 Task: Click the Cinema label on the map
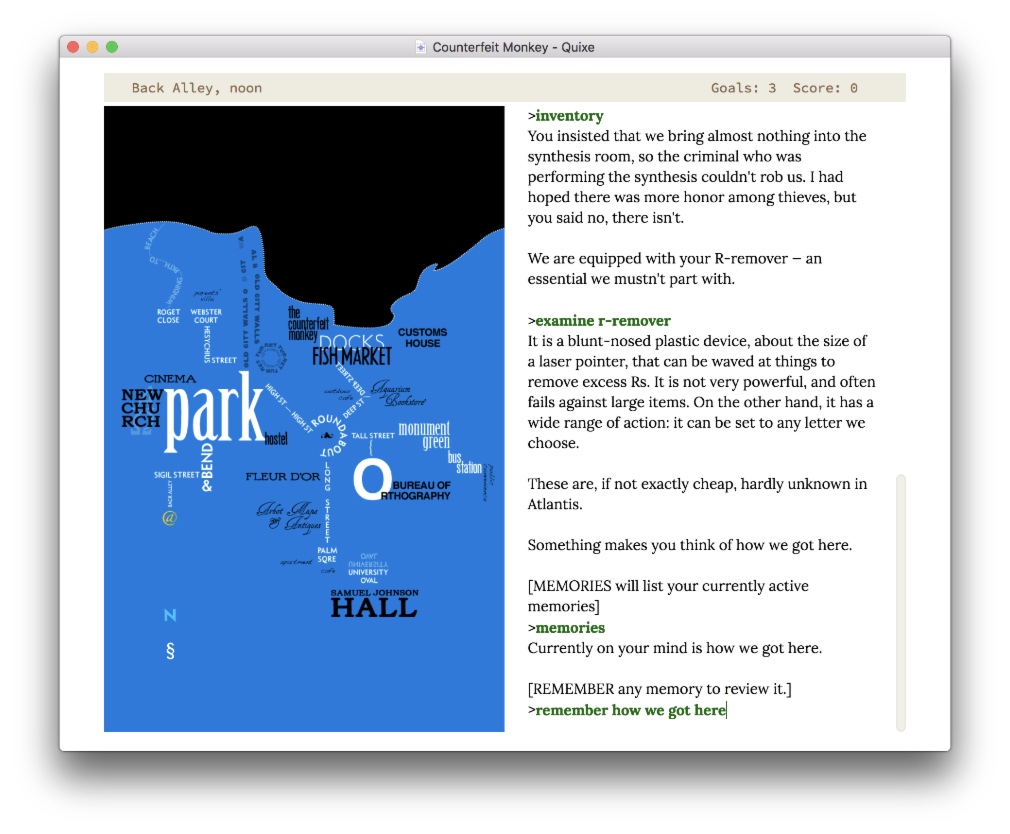(x=170, y=379)
